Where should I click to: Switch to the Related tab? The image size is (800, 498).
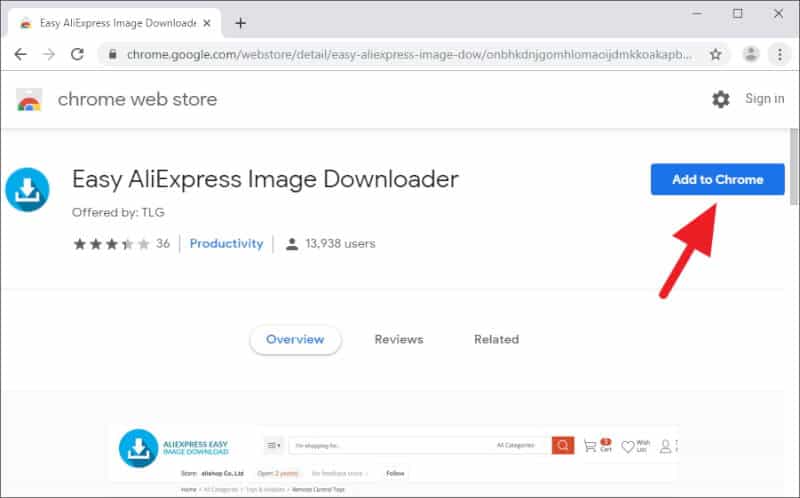coord(496,339)
